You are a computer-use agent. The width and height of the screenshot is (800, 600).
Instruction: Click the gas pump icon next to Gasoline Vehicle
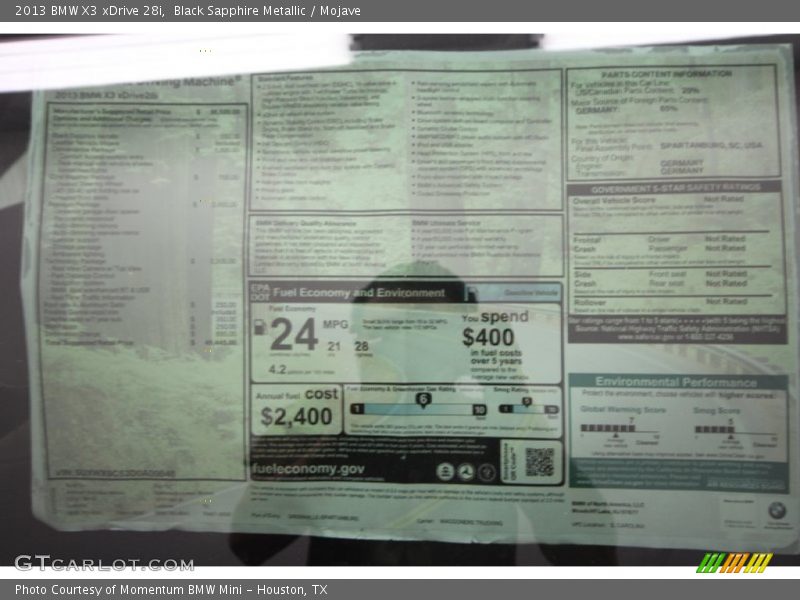pos(472,293)
